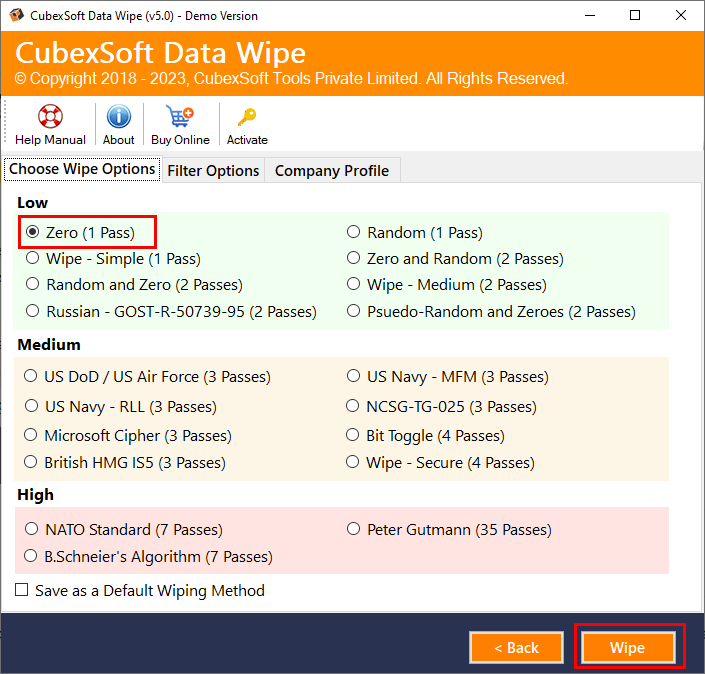Viewport: 705px width, 674px height.
Task: Select NATO Standard (7 Passes)
Action: pos(32,530)
